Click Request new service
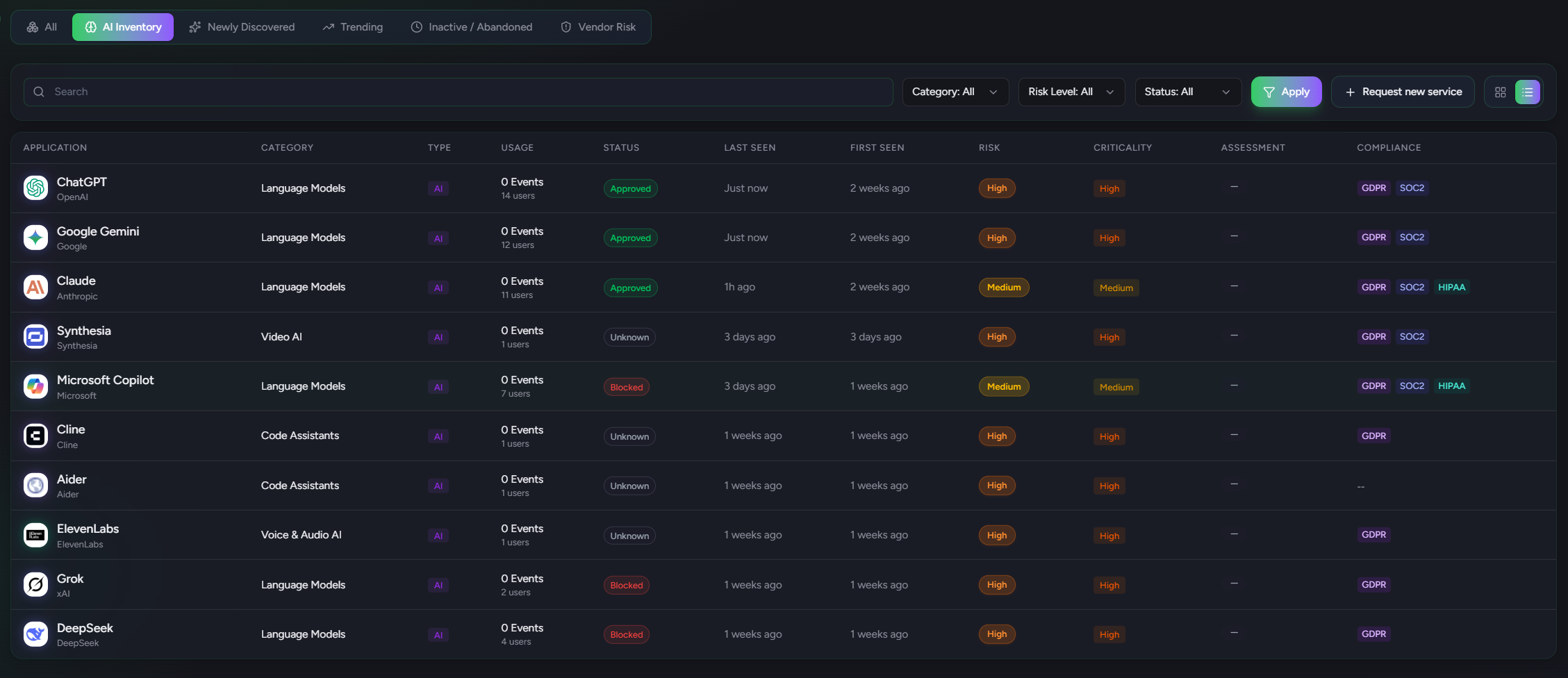The height and width of the screenshot is (678, 1568). [x=1402, y=91]
